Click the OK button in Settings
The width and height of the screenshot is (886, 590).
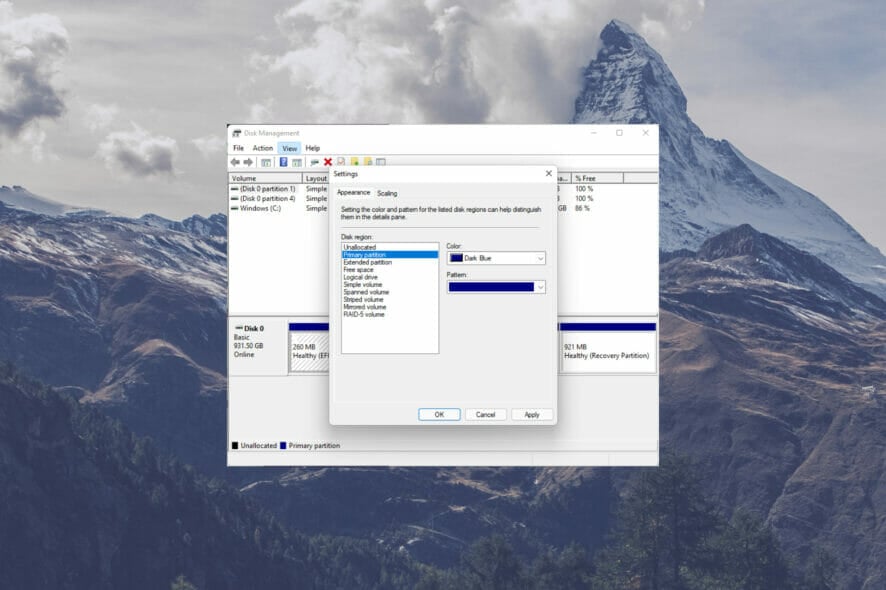(439, 413)
